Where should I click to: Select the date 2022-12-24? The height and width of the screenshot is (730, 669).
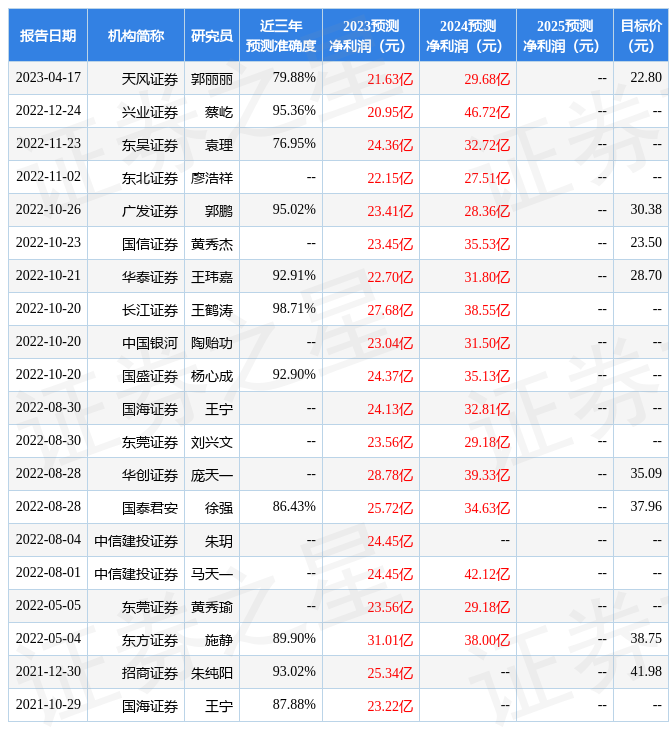[x=48, y=110]
